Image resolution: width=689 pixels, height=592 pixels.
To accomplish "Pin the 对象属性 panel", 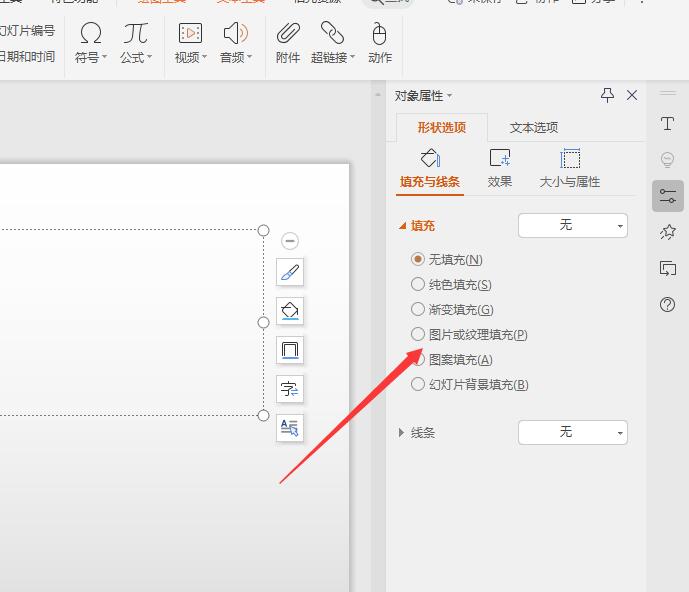I will (607, 95).
